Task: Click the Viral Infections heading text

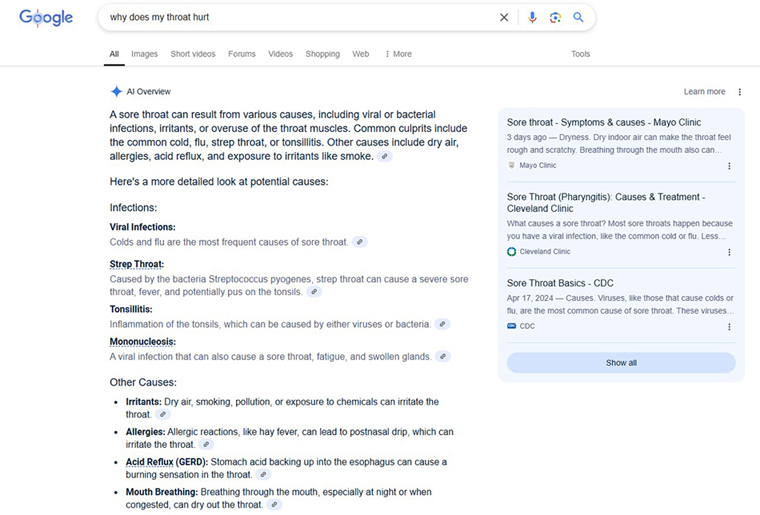Action: click(x=142, y=227)
